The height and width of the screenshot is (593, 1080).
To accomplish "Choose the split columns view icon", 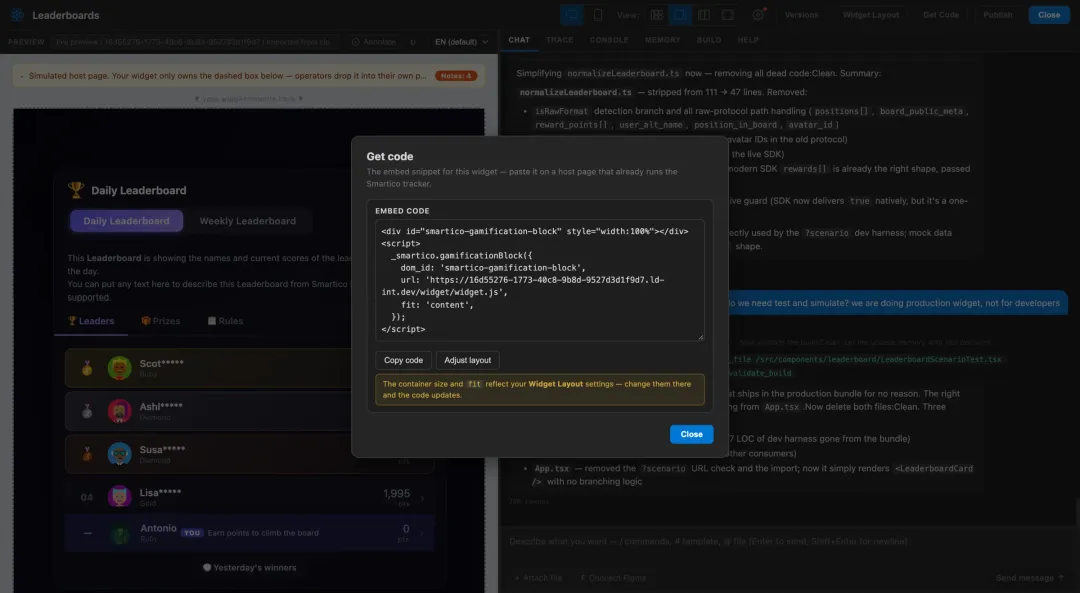I will pyautogui.click(x=703, y=14).
